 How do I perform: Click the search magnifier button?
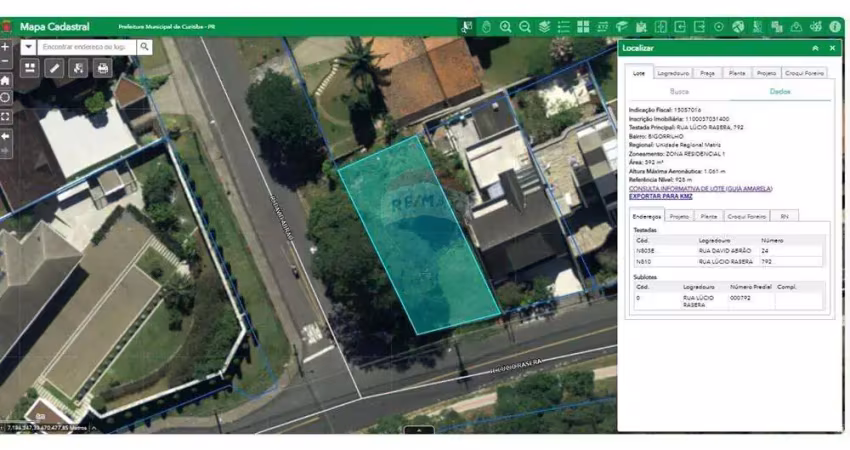click(145, 46)
